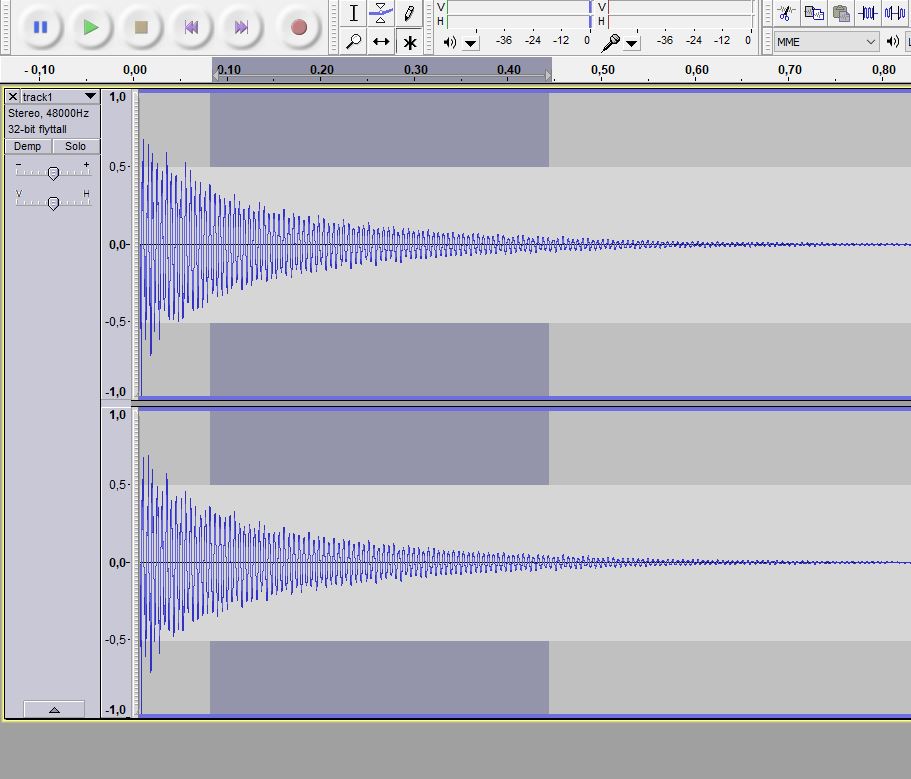Click the Cut scissors icon
This screenshot has height=779, width=911.
coord(786,13)
